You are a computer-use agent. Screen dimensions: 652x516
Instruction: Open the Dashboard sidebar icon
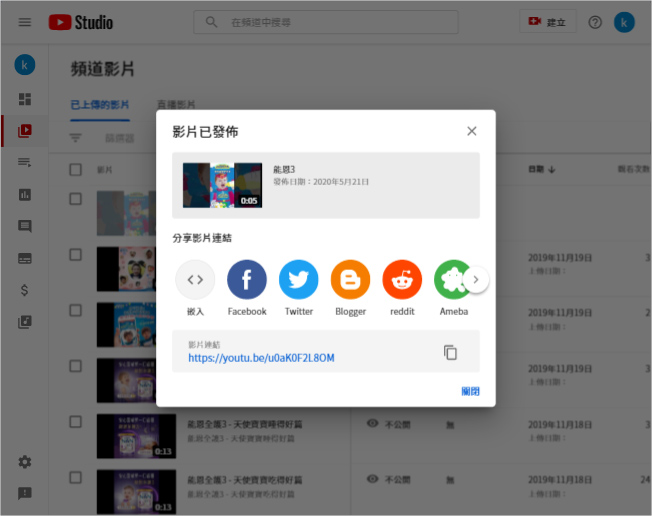tap(25, 99)
